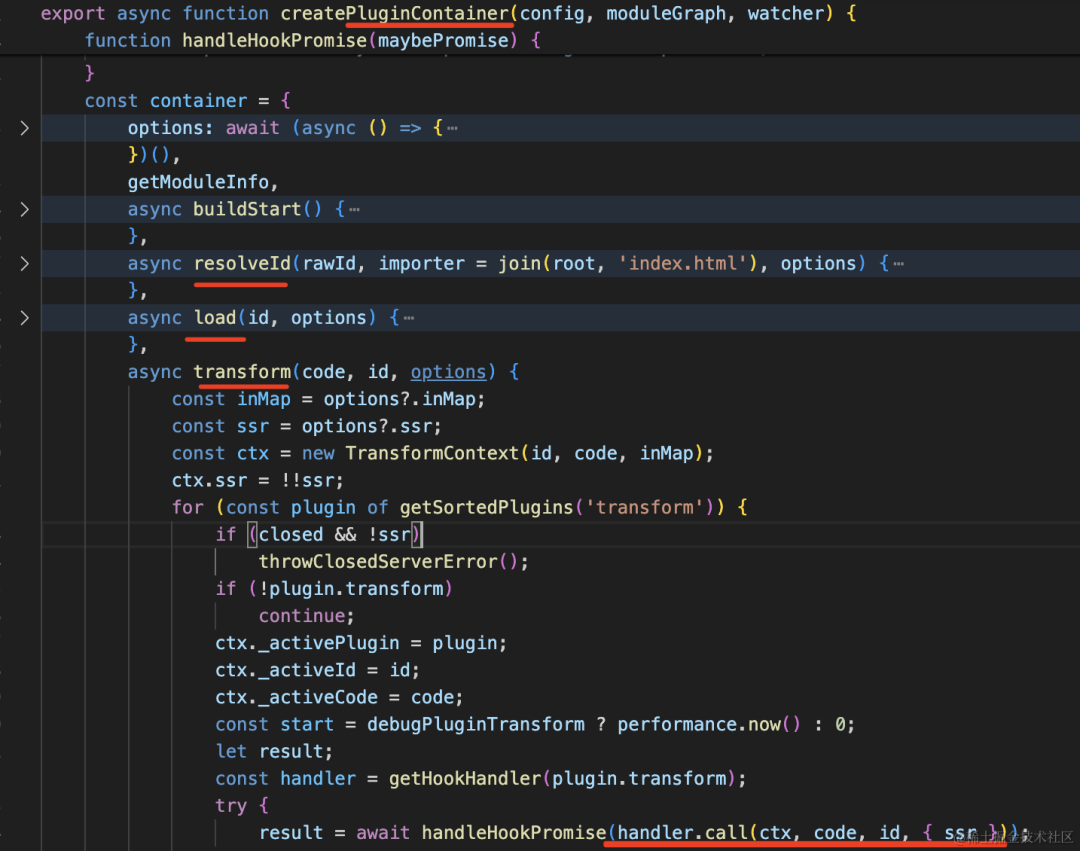Click const inMap declaration
The width and height of the screenshot is (1080, 851).
pos(328,399)
